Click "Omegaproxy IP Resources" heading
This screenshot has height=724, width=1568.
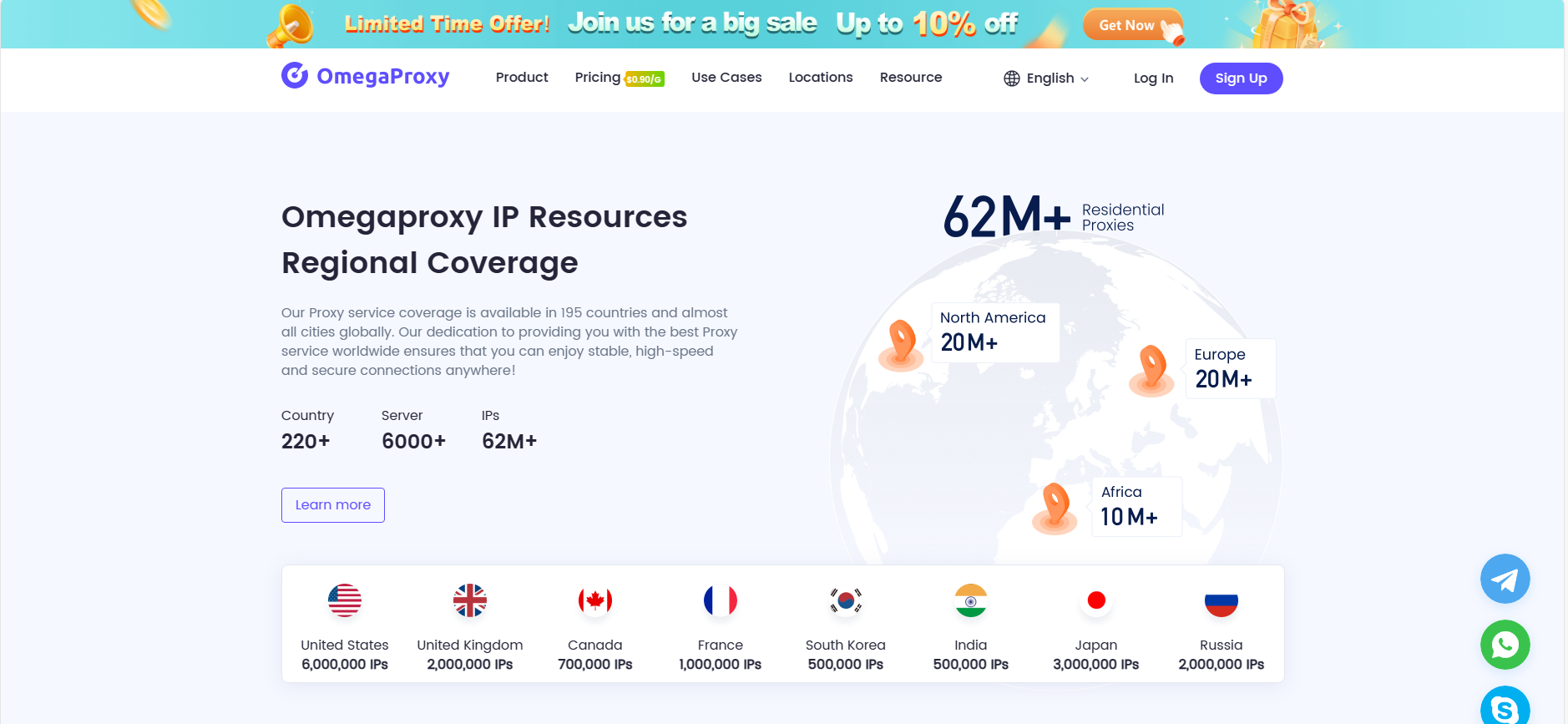click(x=484, y=216)
